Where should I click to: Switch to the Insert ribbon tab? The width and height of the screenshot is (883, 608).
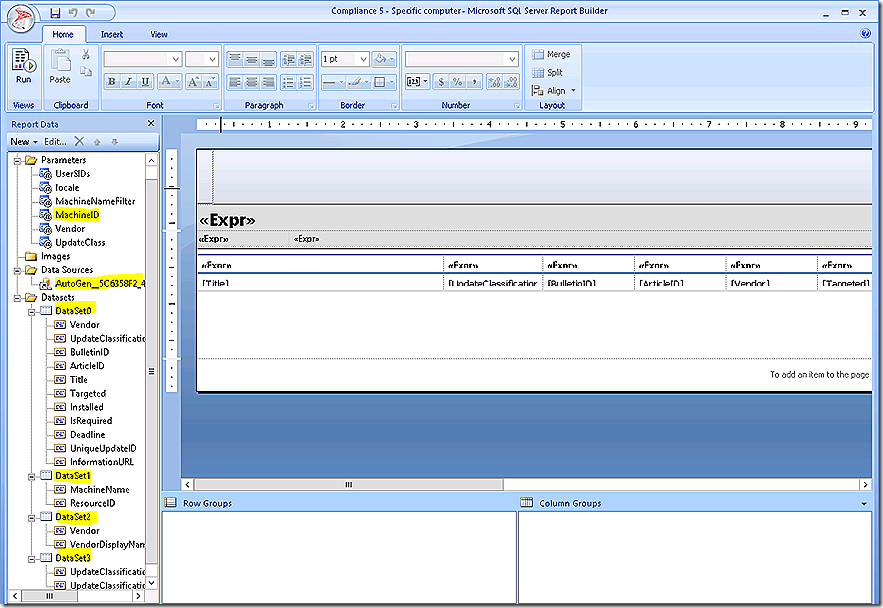(x=112, y=34)
